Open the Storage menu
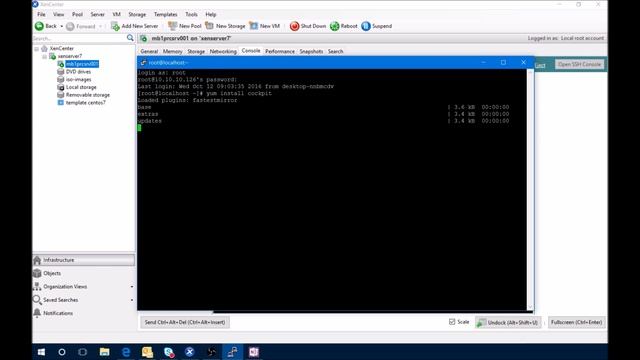The height and width of the screenshot is (360, 640). 137,14
